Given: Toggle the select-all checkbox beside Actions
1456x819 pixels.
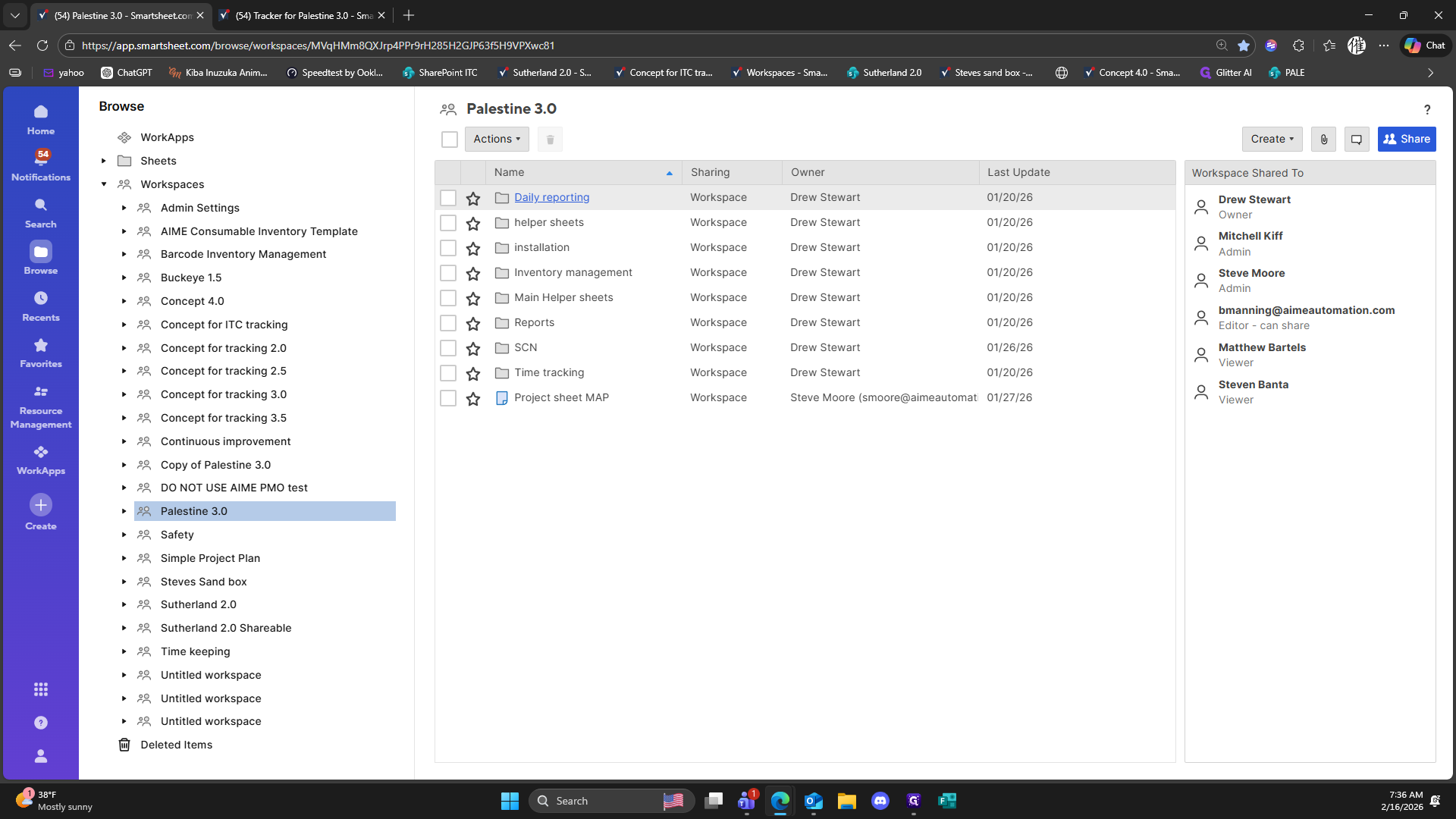Looking at the screenshot, I should pos(450,140).
